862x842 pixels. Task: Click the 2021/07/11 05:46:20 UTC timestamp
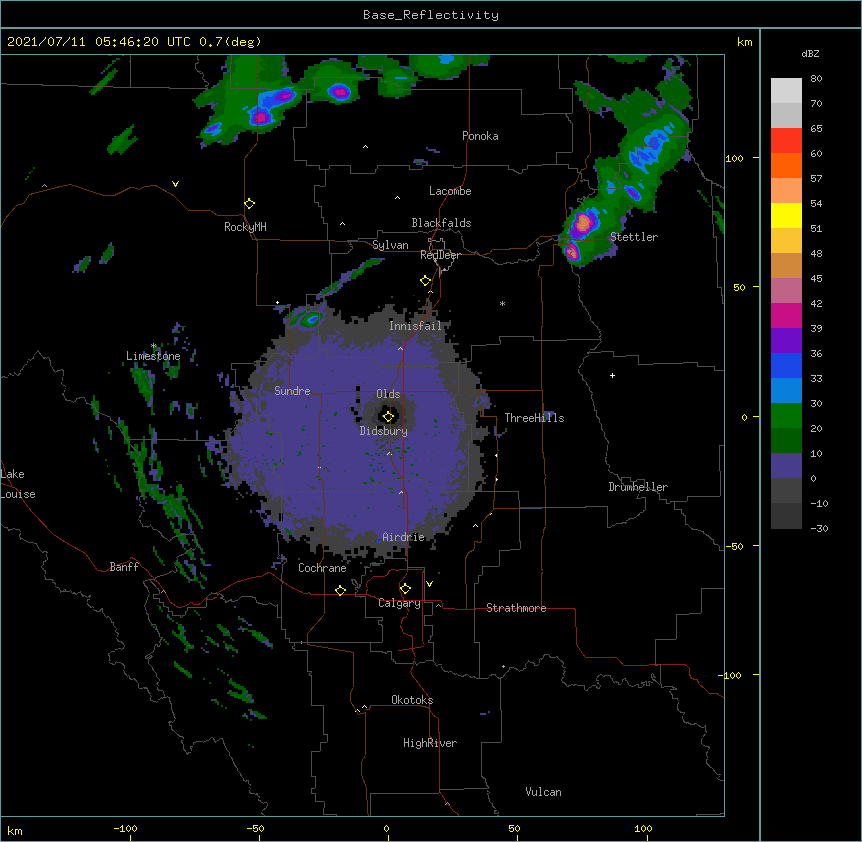[98, 42]
